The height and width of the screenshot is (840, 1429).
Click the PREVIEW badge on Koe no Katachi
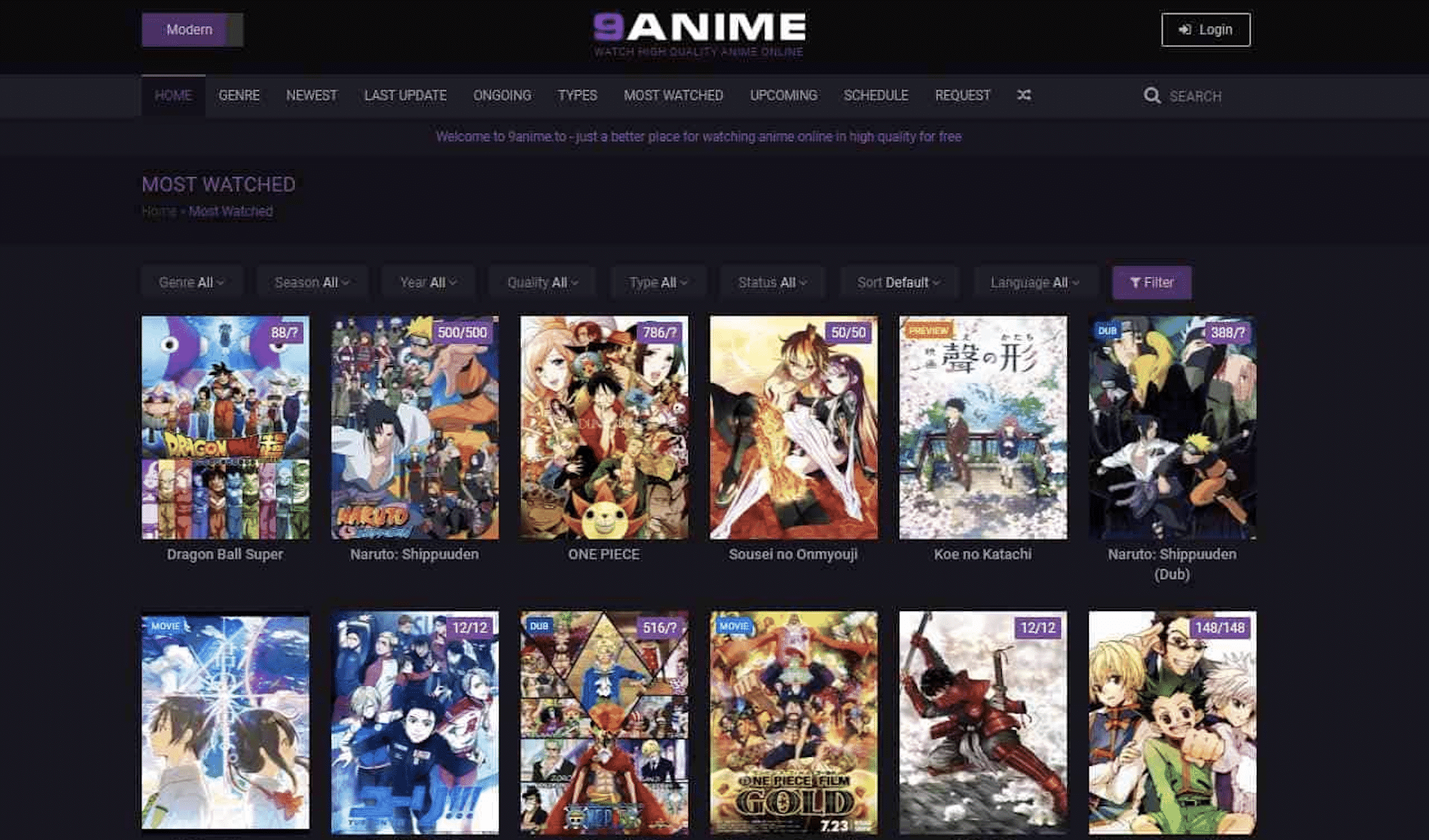[x=928, y=331]
